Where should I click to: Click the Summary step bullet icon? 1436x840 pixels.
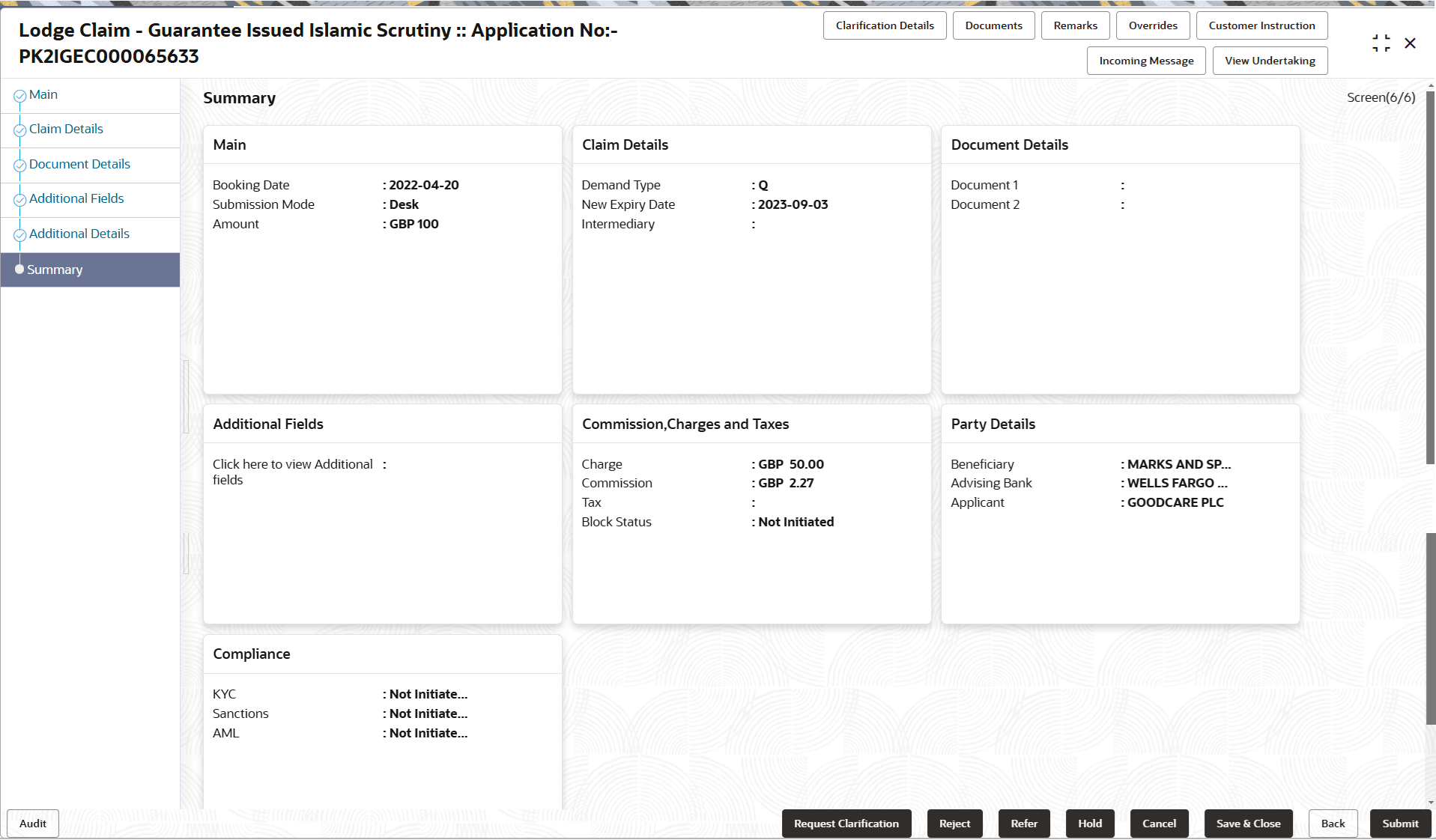(x=19, y=270)
